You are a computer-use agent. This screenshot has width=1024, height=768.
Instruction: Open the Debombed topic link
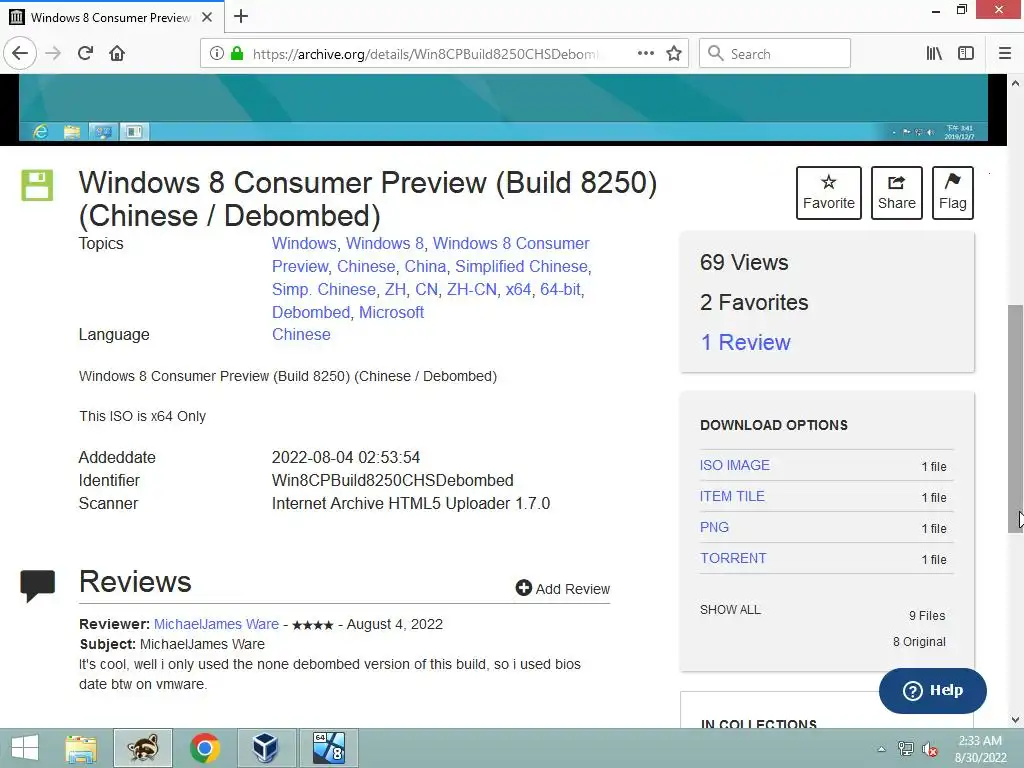point(311,312)
